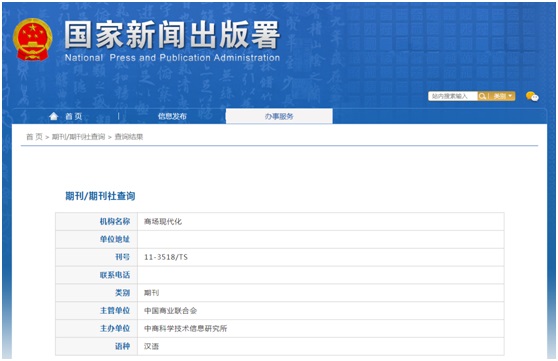Click the National Press and Publication Administration subtitle

(172, 58)
